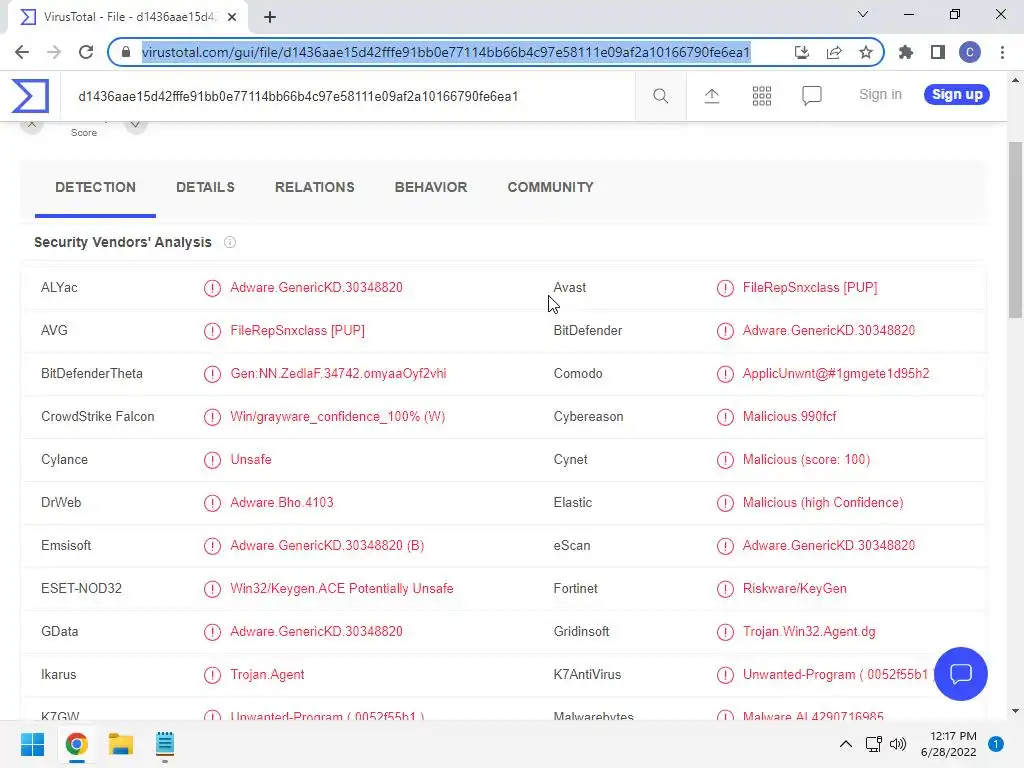
Task: Click Cybereason result Malicious.990fcf
Action: tap(790, 417)
